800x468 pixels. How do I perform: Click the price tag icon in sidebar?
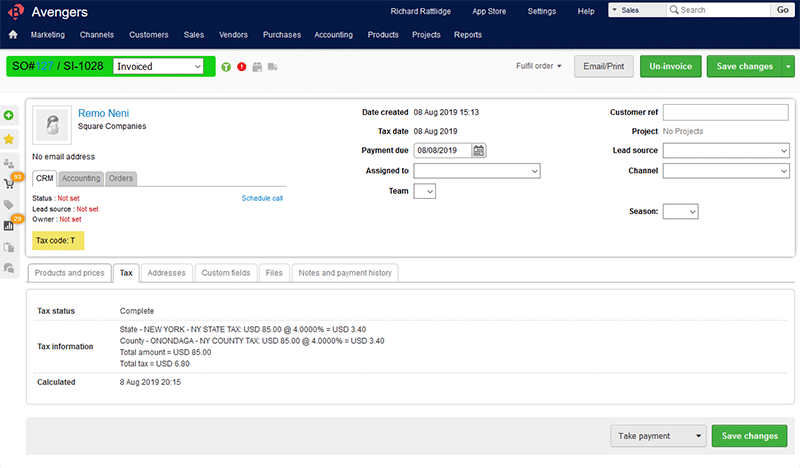(9, 205)
